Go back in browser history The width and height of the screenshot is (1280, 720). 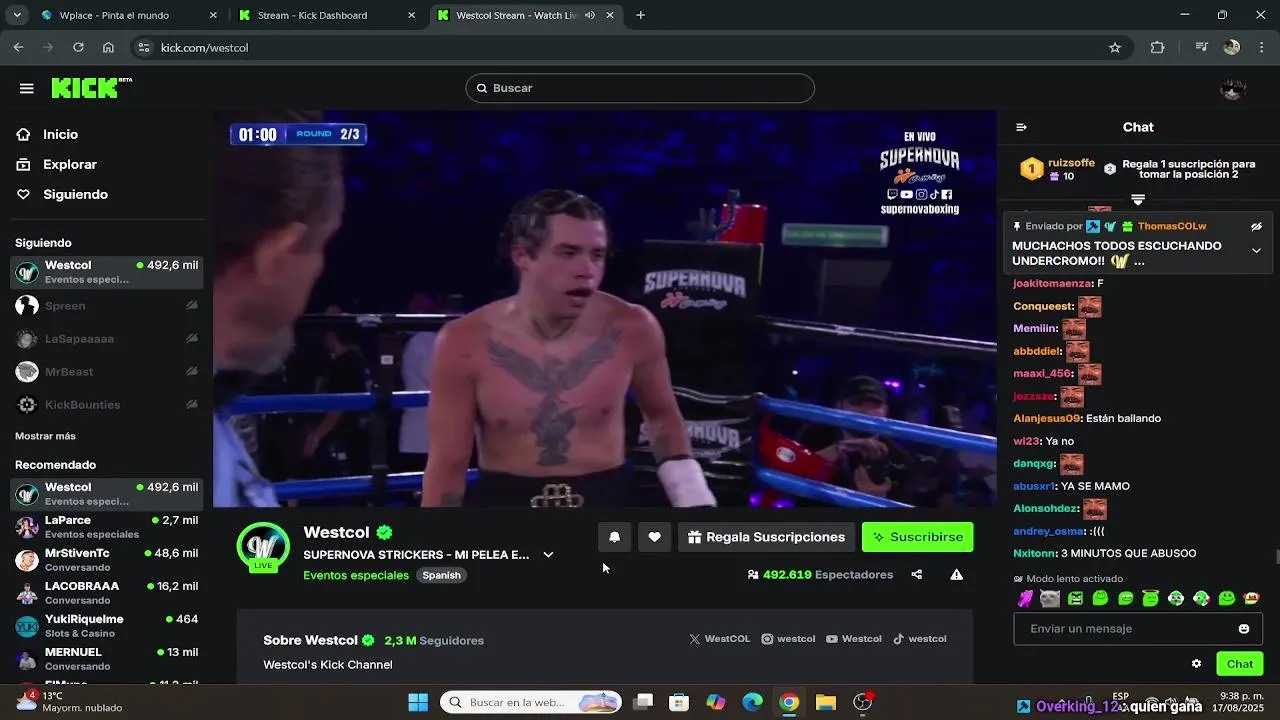pyautogui.click(x=18, y=47)
